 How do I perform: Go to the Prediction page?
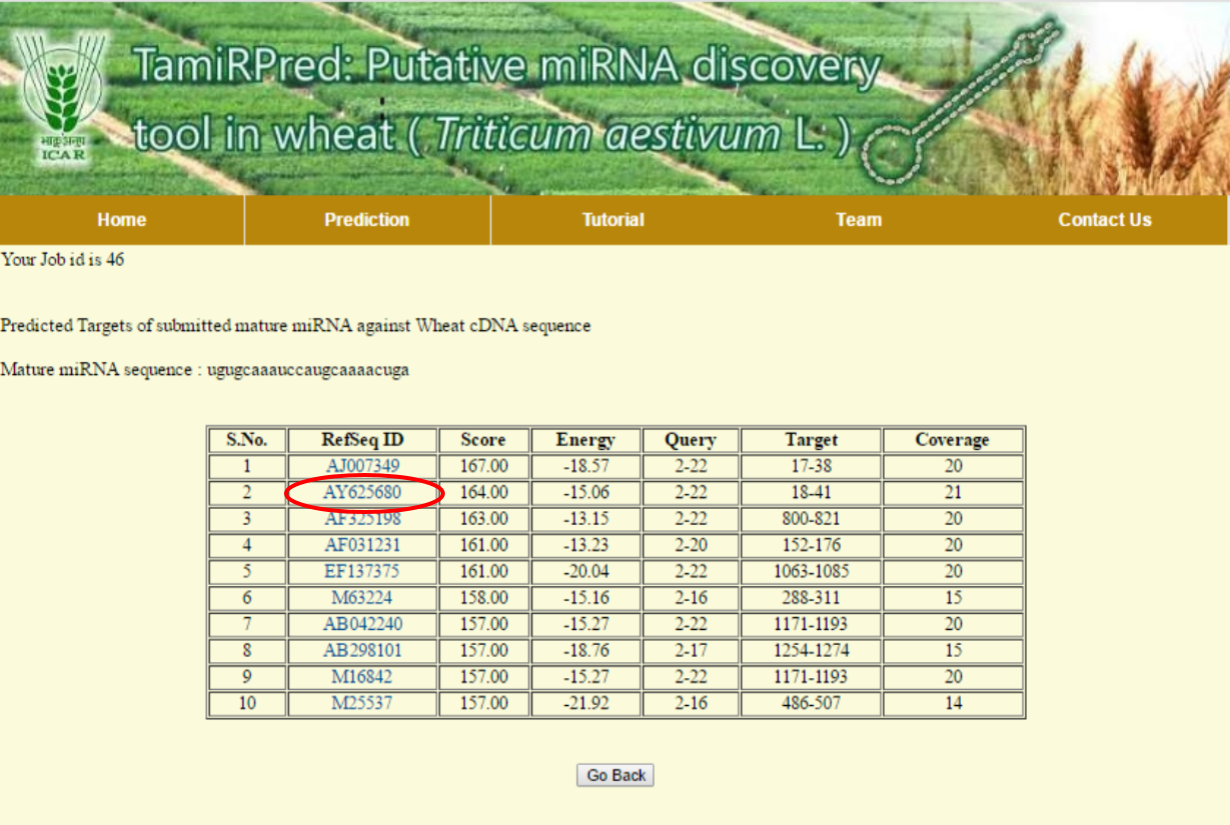tap(367, 220)
